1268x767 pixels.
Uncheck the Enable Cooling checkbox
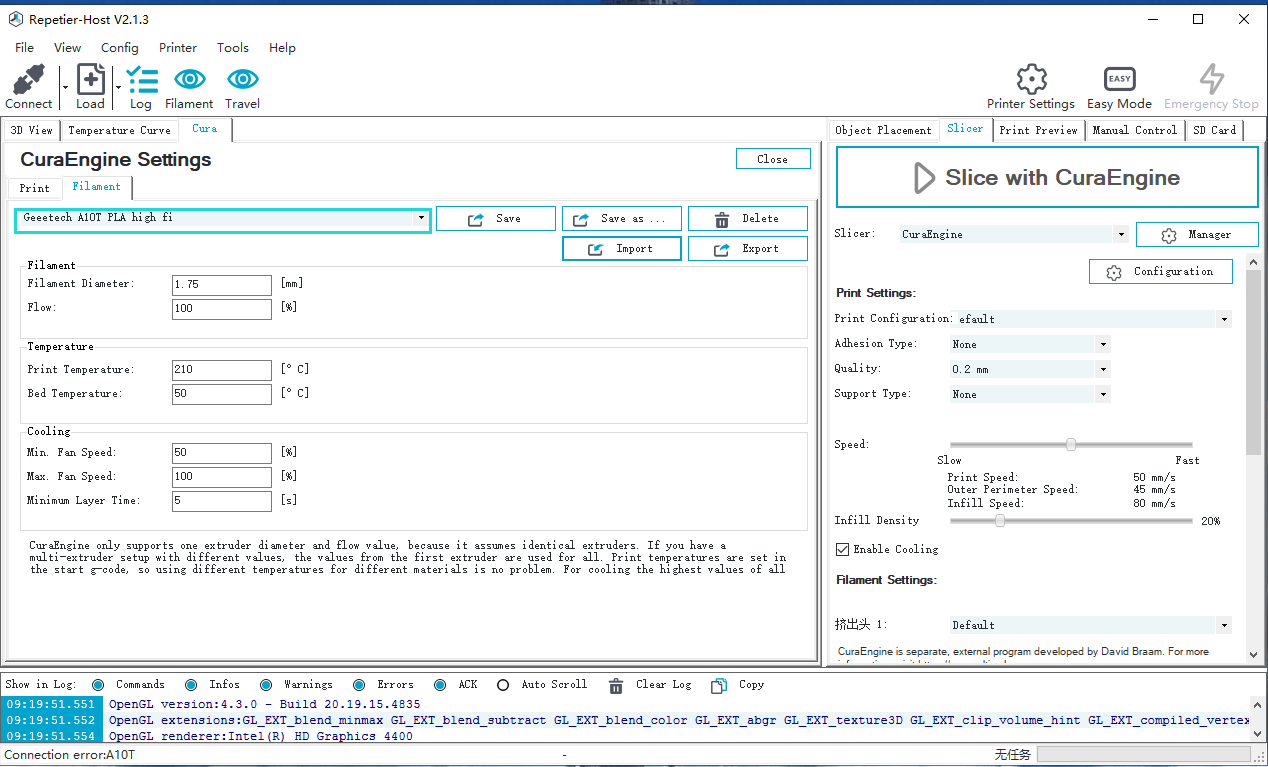pyautogui.click(x=842, y=549)
